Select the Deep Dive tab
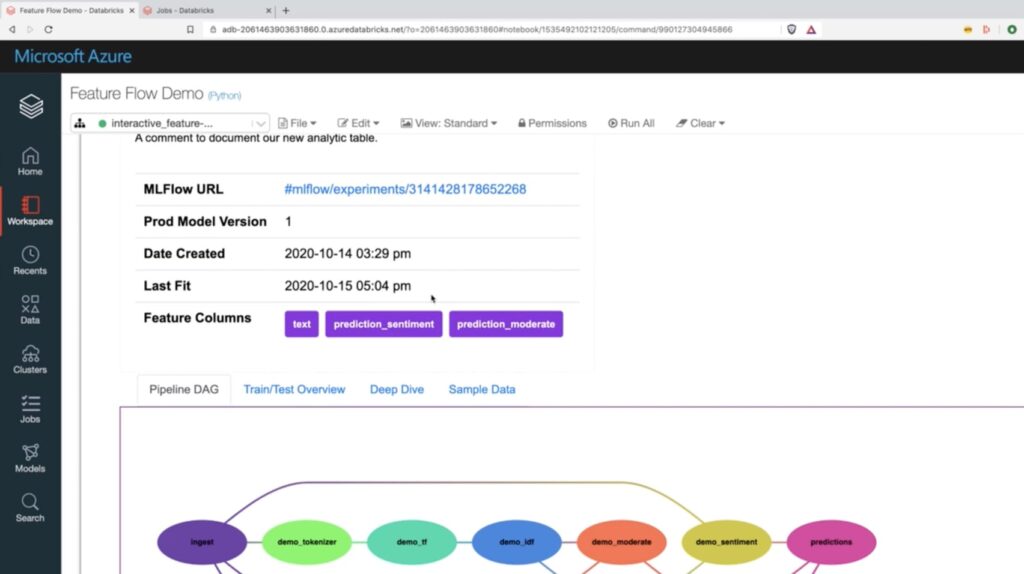 click(x=396, y=389)
